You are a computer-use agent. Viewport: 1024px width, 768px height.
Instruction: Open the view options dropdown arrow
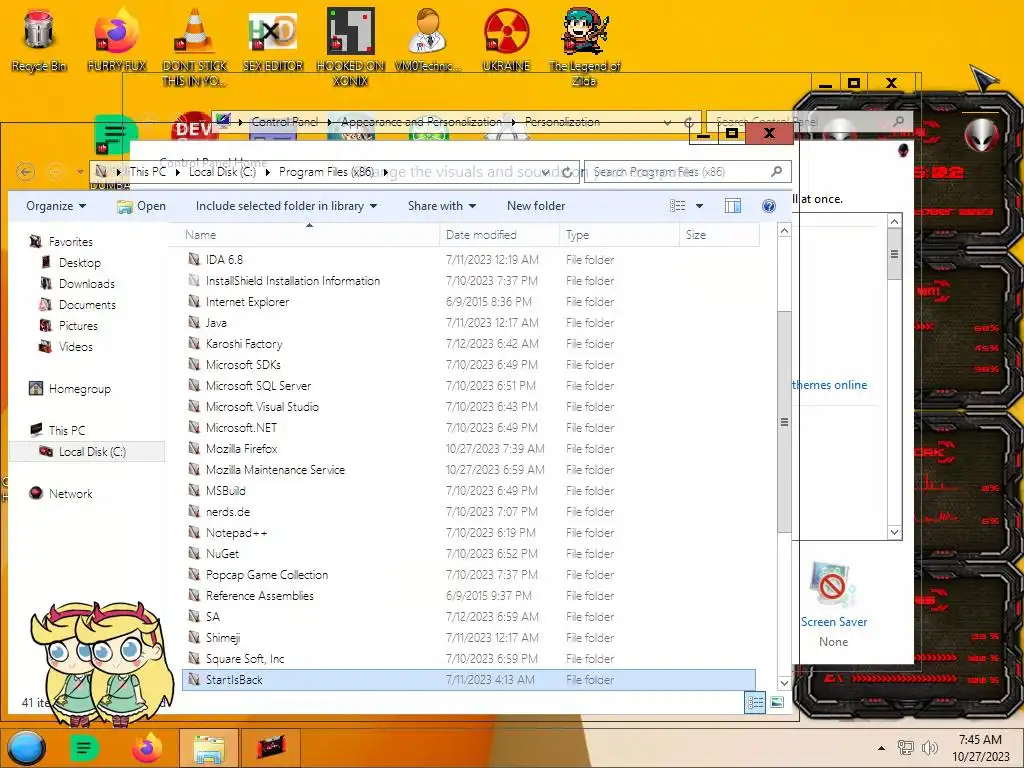[x=699, y=206]
